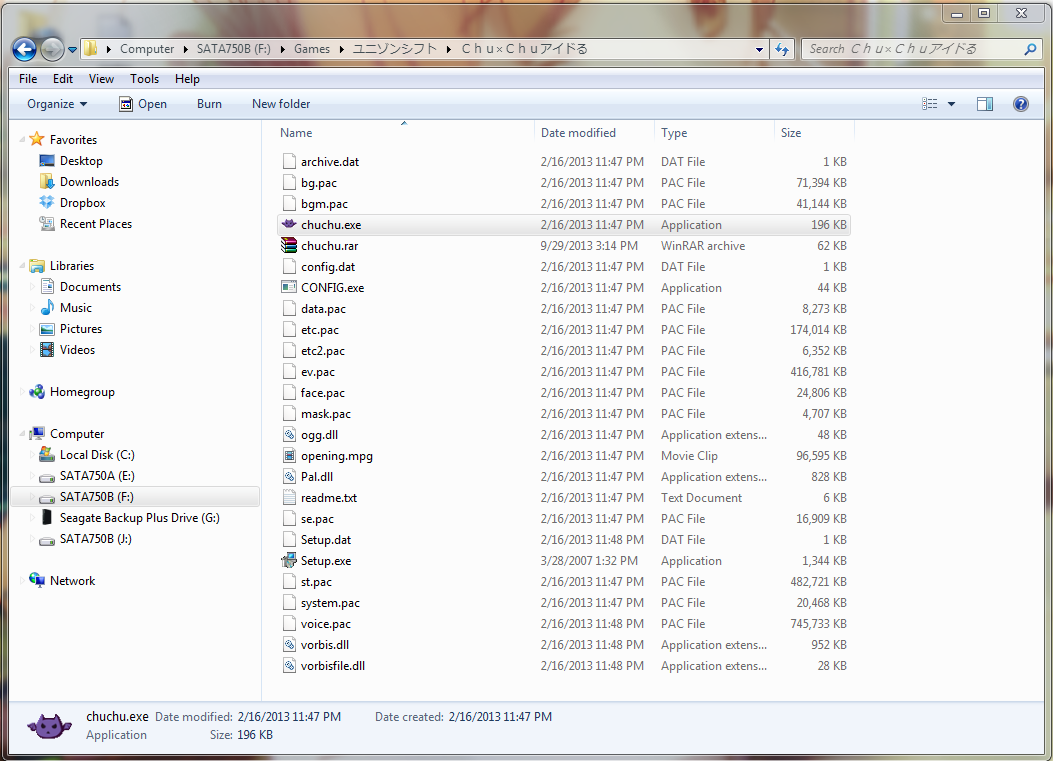
Task: Open the help question mark icon
Action: (1021, 104)
